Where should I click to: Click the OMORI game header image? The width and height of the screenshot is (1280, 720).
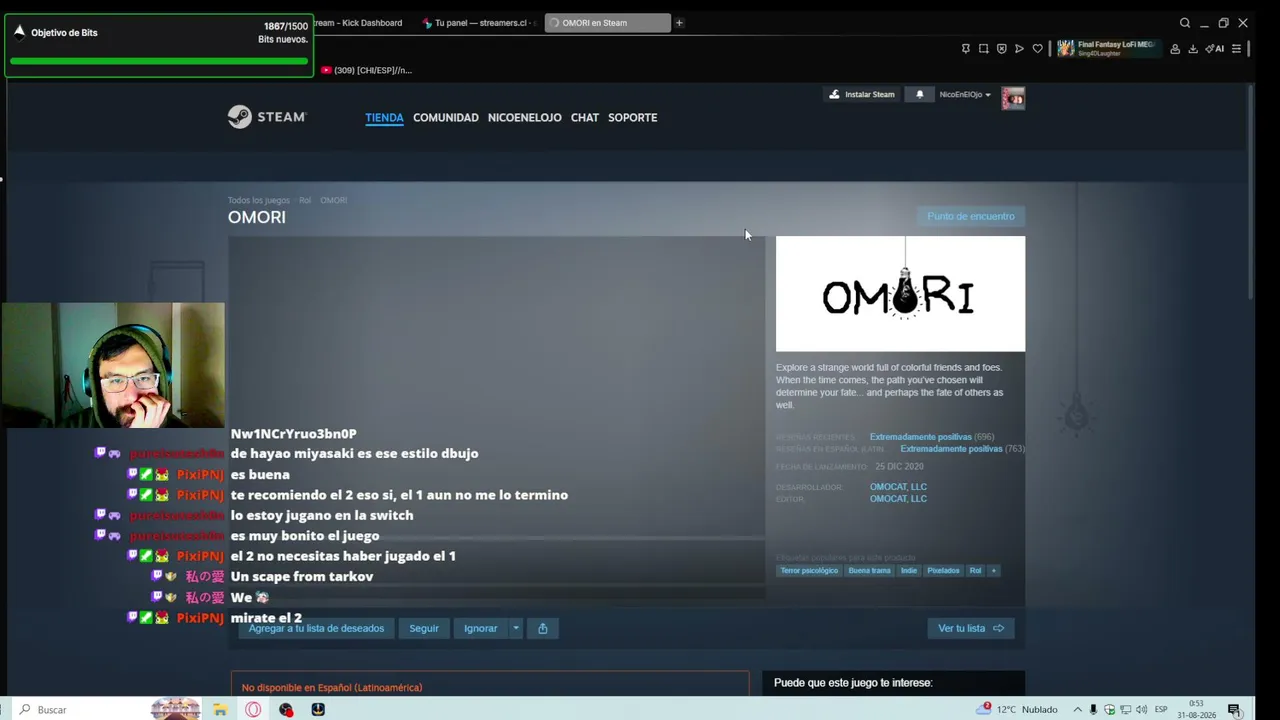900,294
